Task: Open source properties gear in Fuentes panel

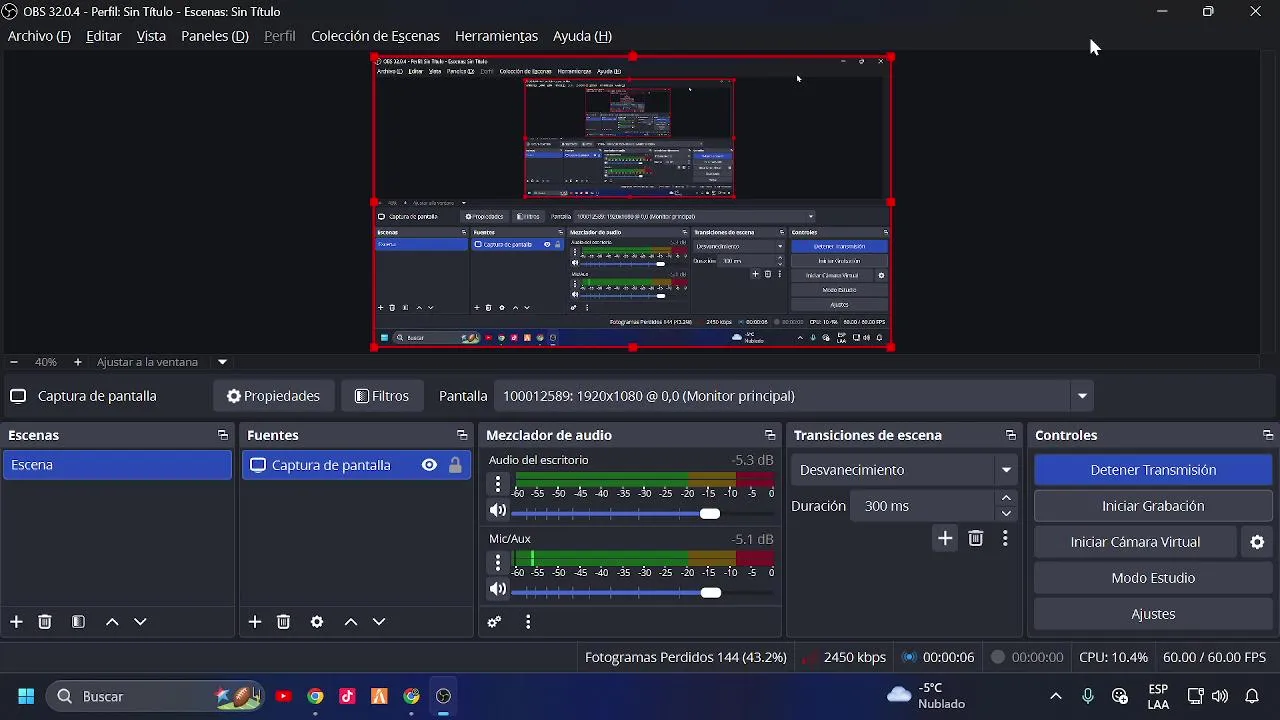Action: [317, 622]
